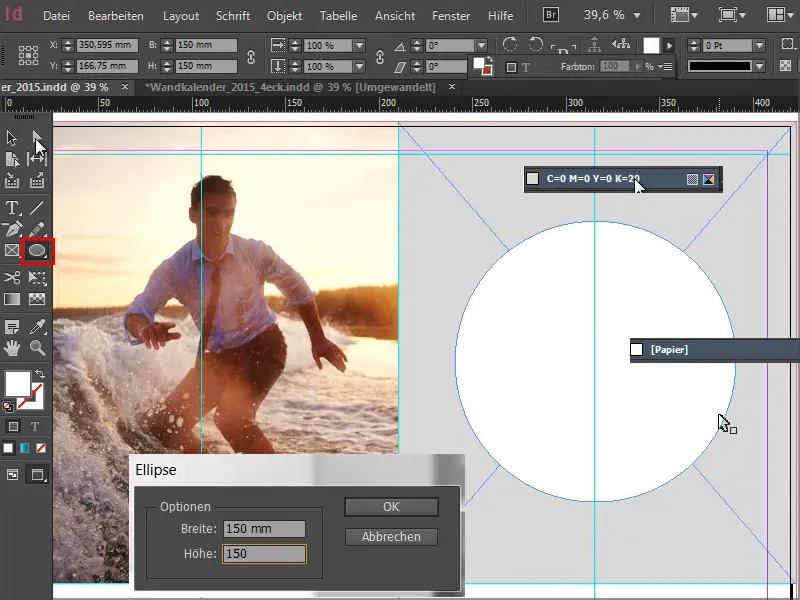
Task: Click the toolbox fill color box
Action: click(17, 384)
